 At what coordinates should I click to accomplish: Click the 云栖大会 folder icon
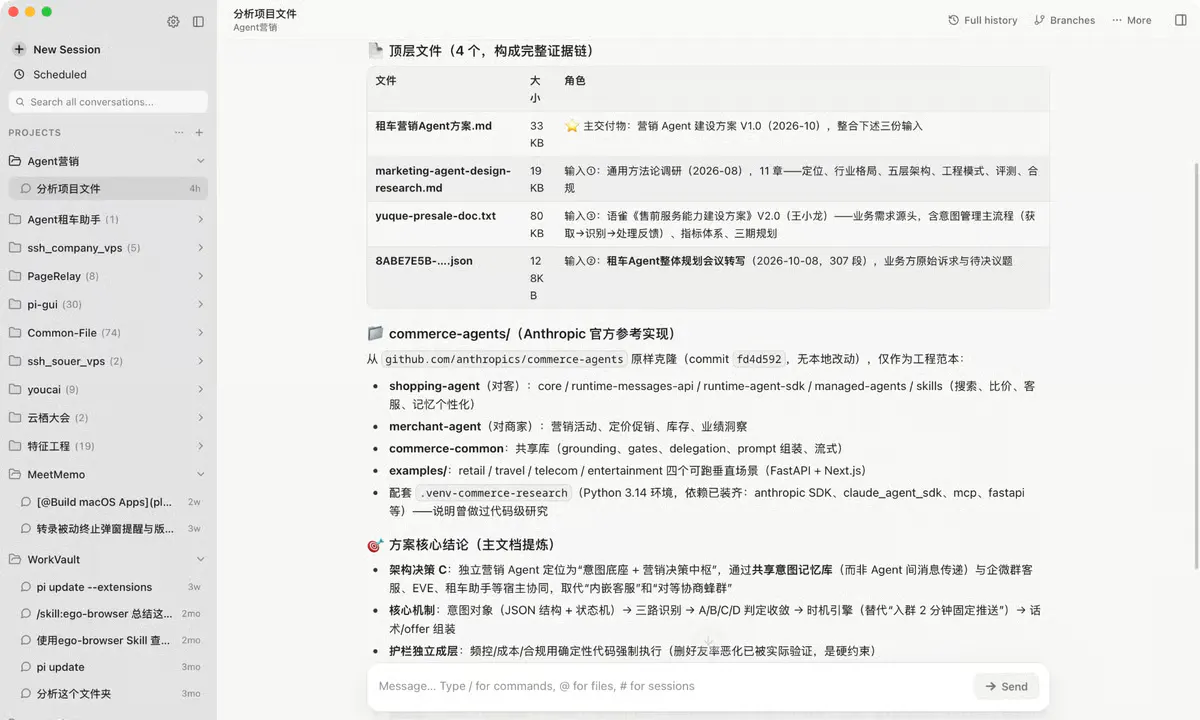(x=15, y=417)
